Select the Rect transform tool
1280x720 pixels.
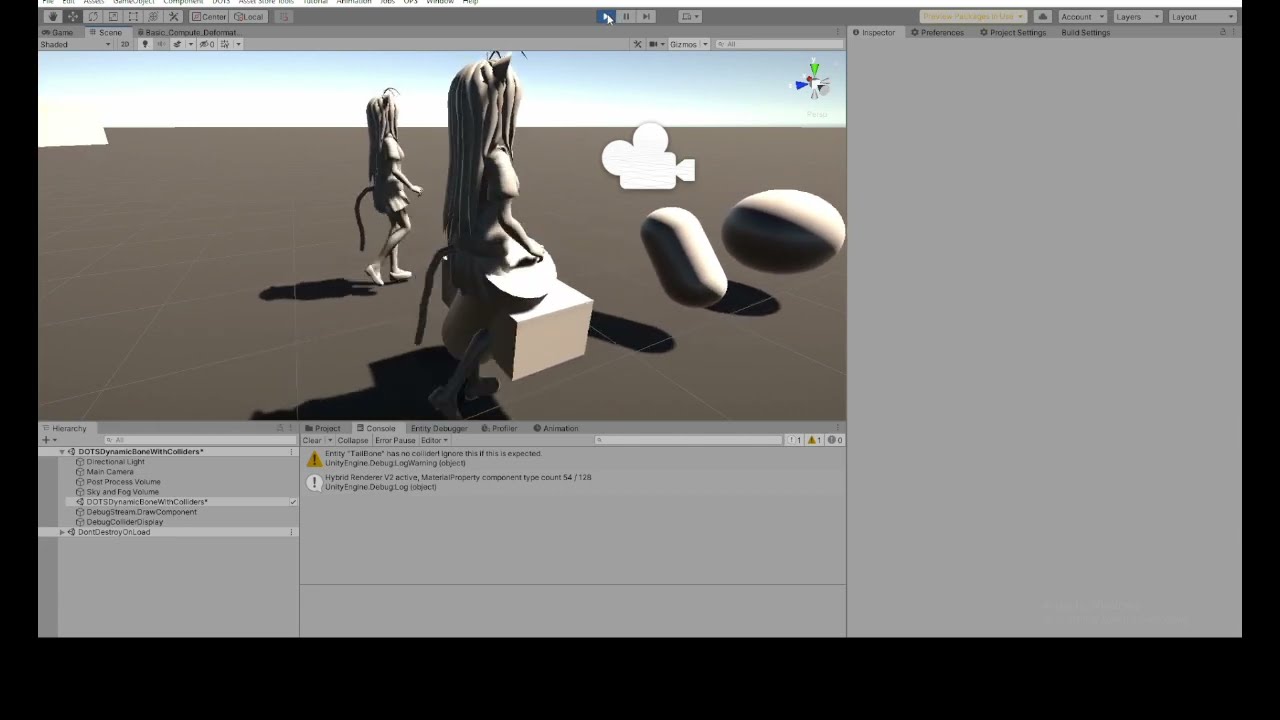(x=132, y=16)
